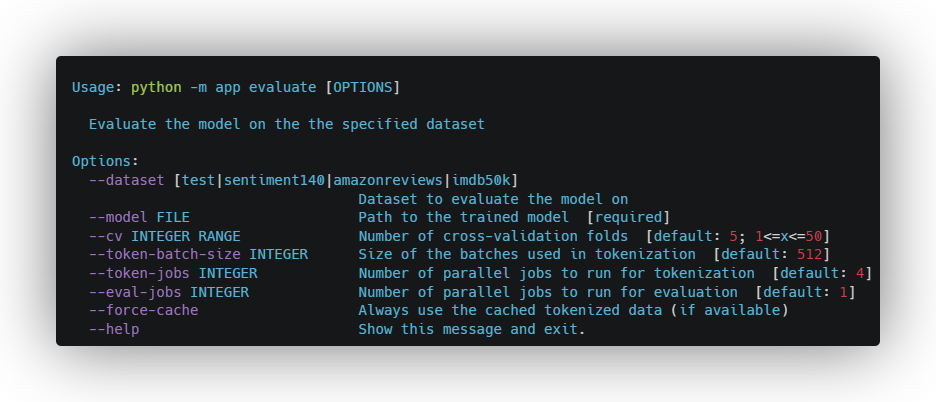The width and height of the screenshot is (936, 402).
Task: Click the "Options:" heading
Action: (x=105, y=161)
